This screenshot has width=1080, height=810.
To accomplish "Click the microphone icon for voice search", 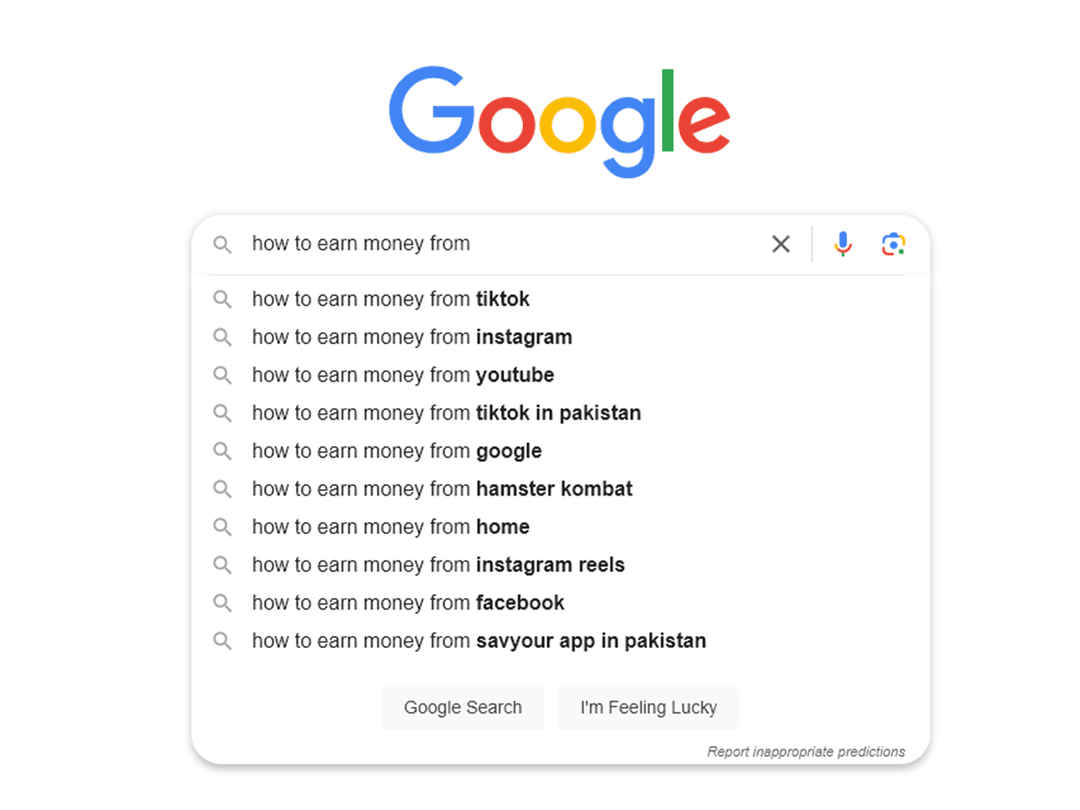I will (x=843, y=243).
